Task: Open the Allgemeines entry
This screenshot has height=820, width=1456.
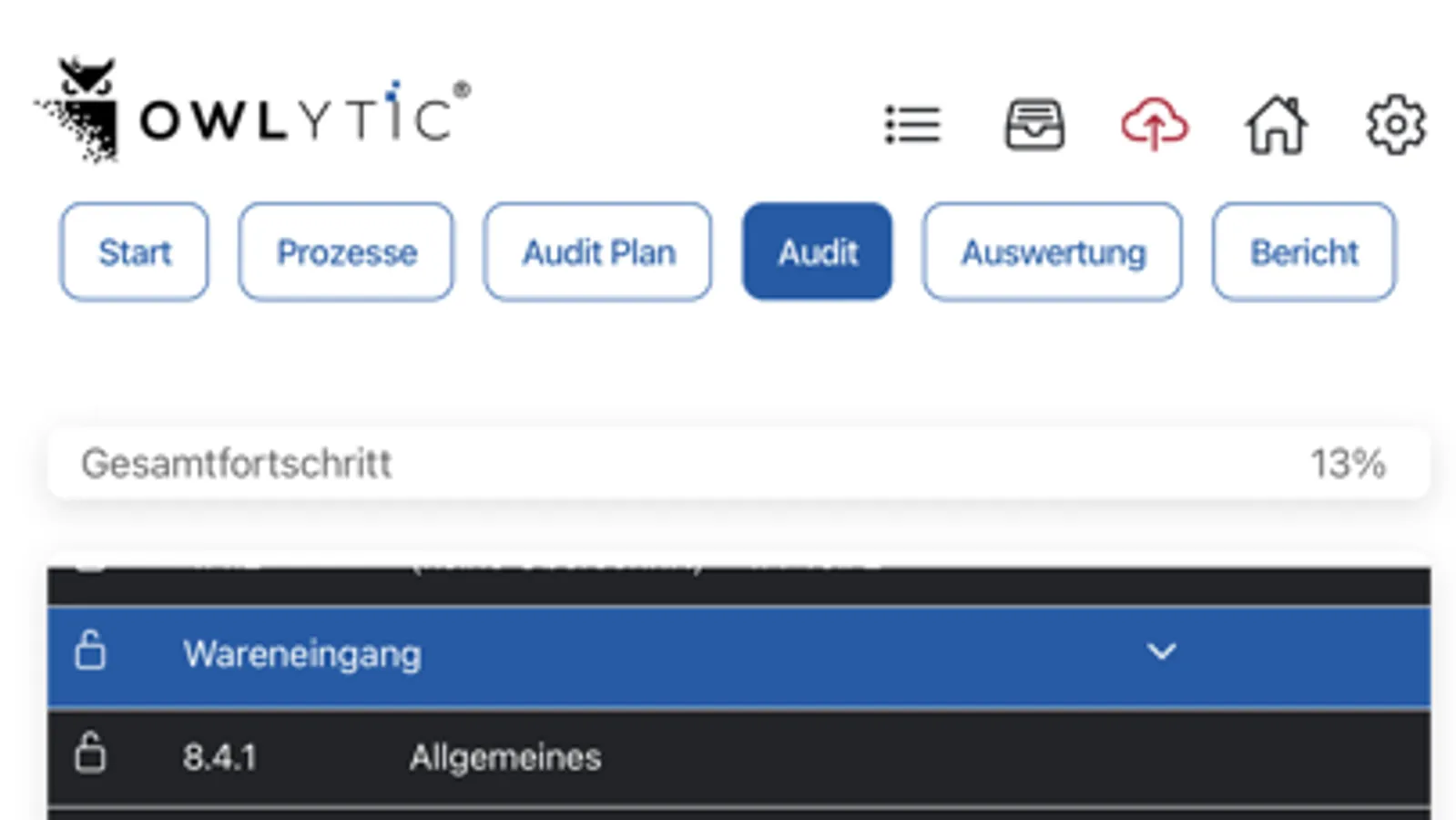Action: click(505, 757)
